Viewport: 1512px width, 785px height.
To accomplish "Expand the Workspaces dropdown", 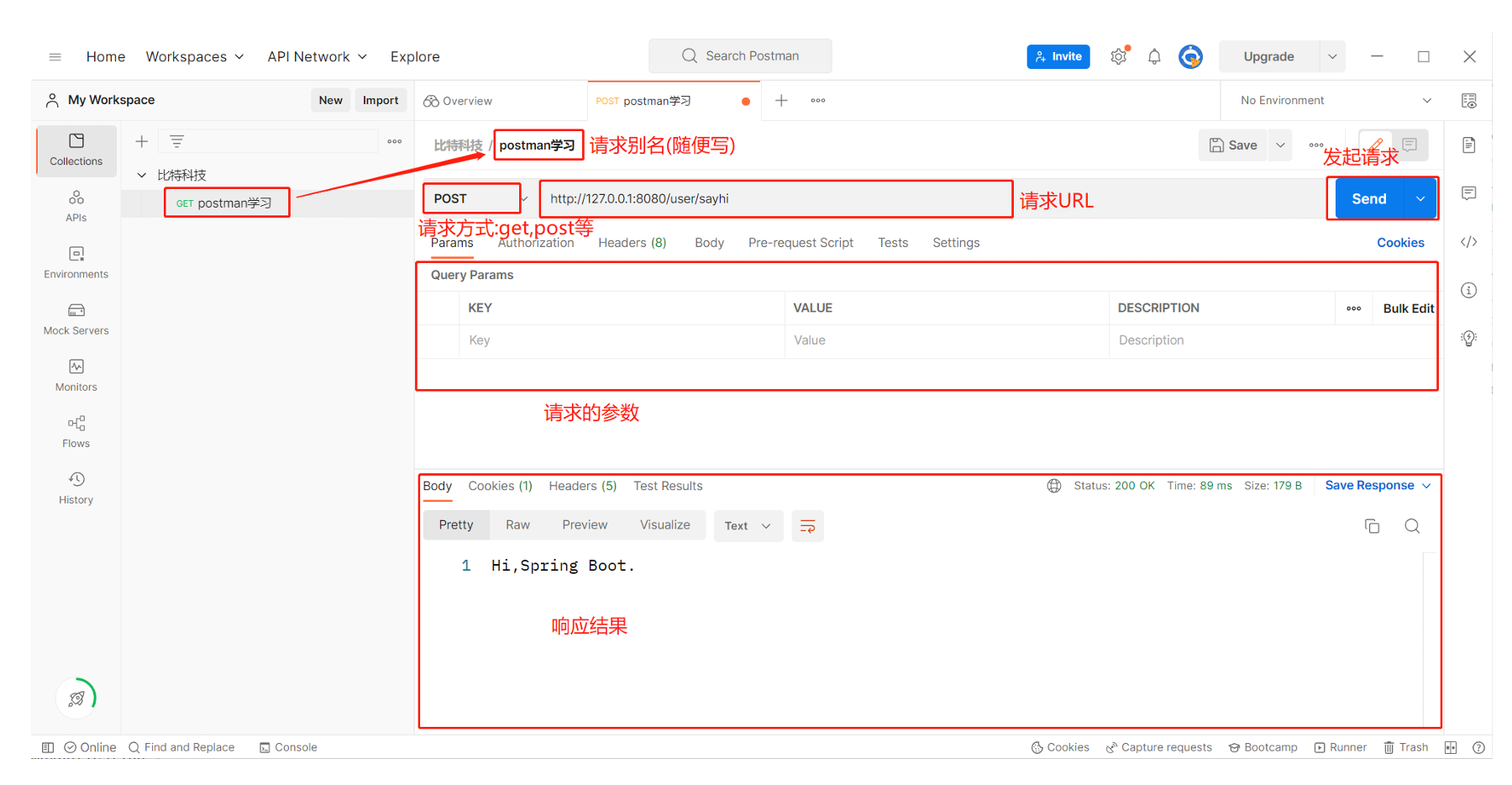I will point(195,57).
